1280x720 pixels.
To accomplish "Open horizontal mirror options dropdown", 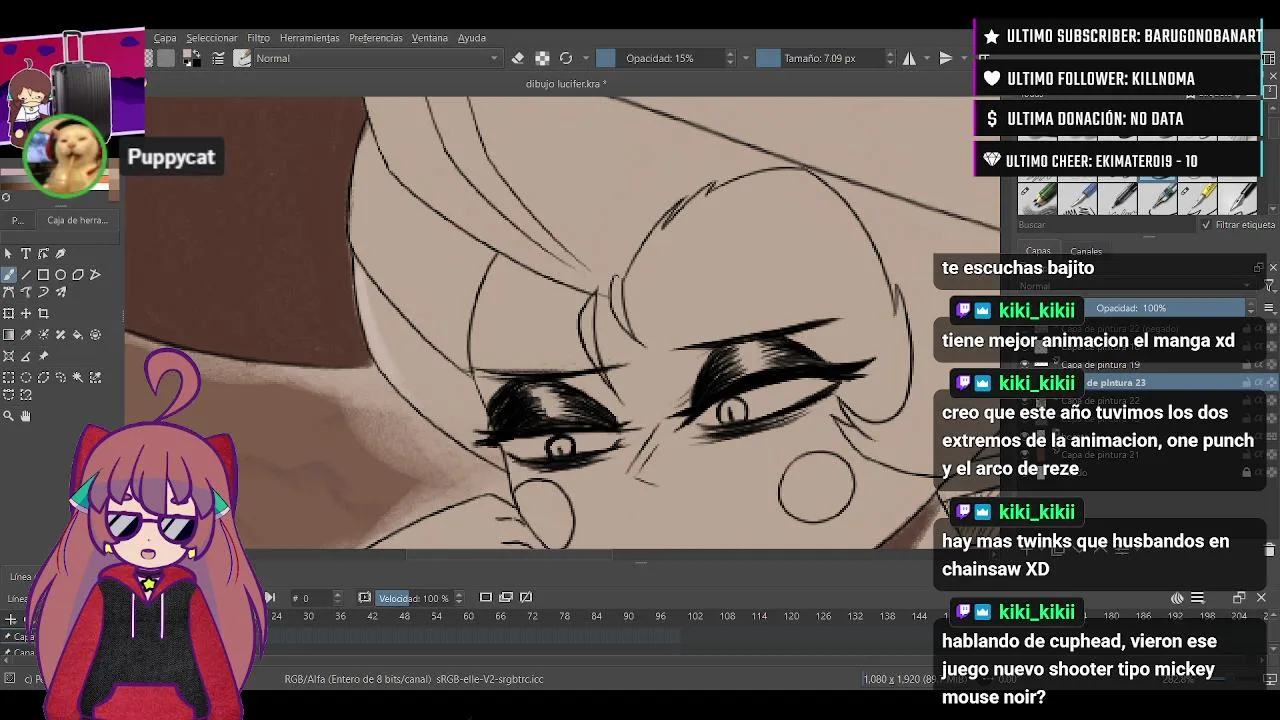I will tap(926, 58).
